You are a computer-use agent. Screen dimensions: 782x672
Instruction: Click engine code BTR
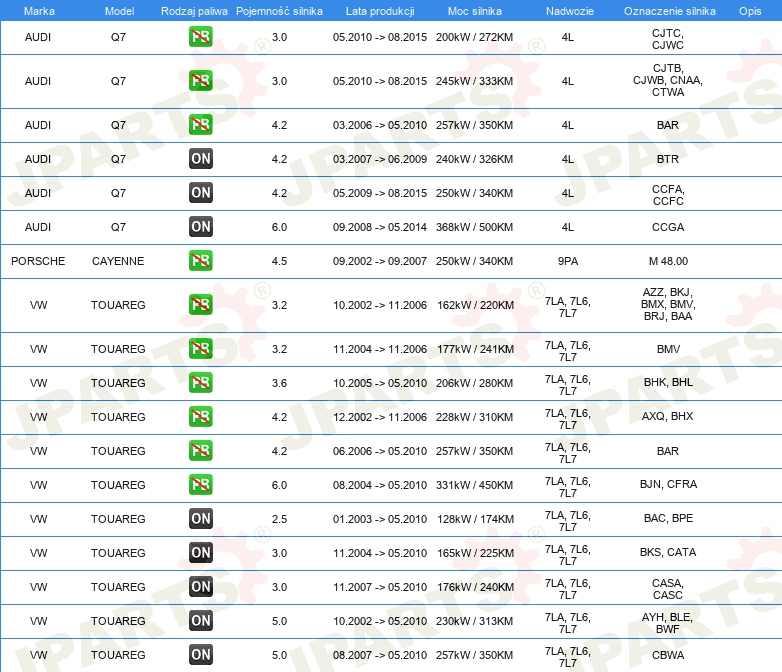[668, 159]
